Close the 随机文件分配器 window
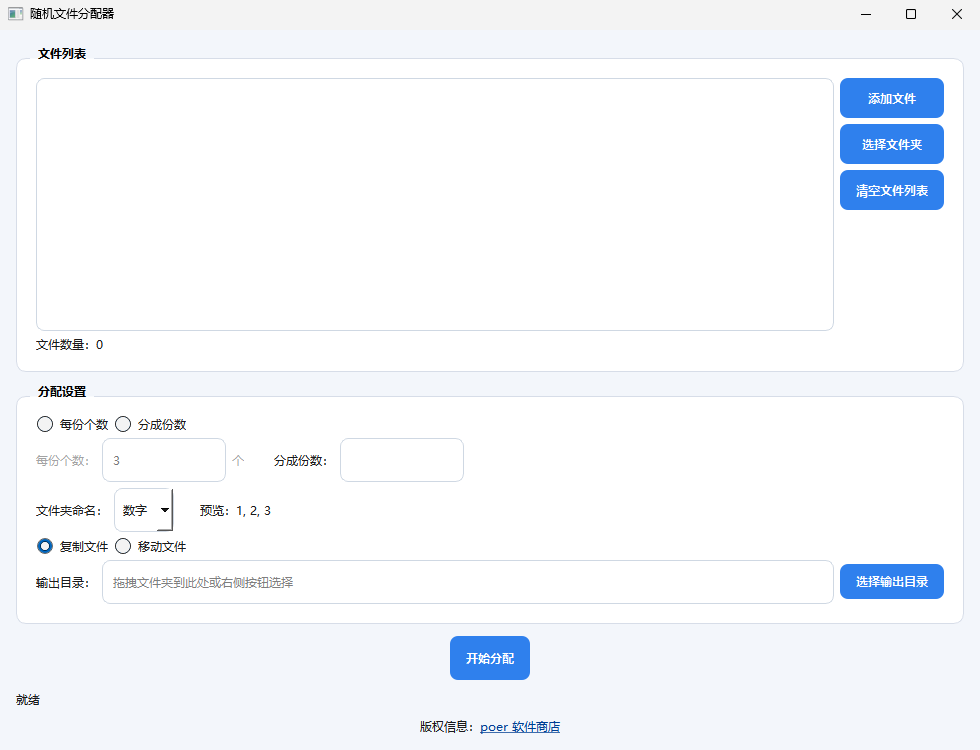Viewport: 980px width, 750px height. [x=957, y=14]
